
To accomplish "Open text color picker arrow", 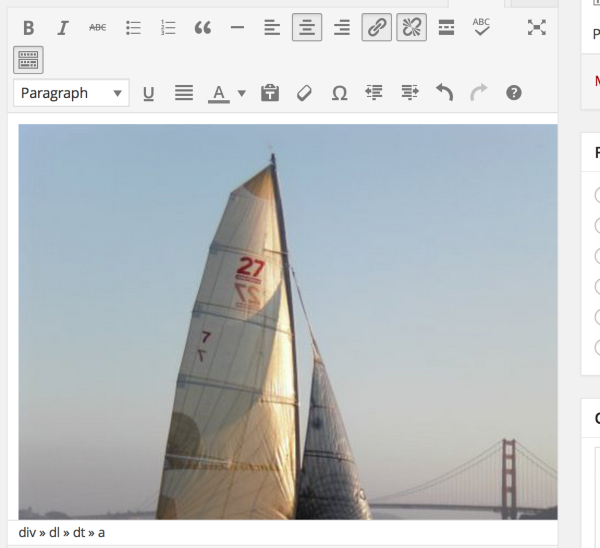I will coord(241,93).
